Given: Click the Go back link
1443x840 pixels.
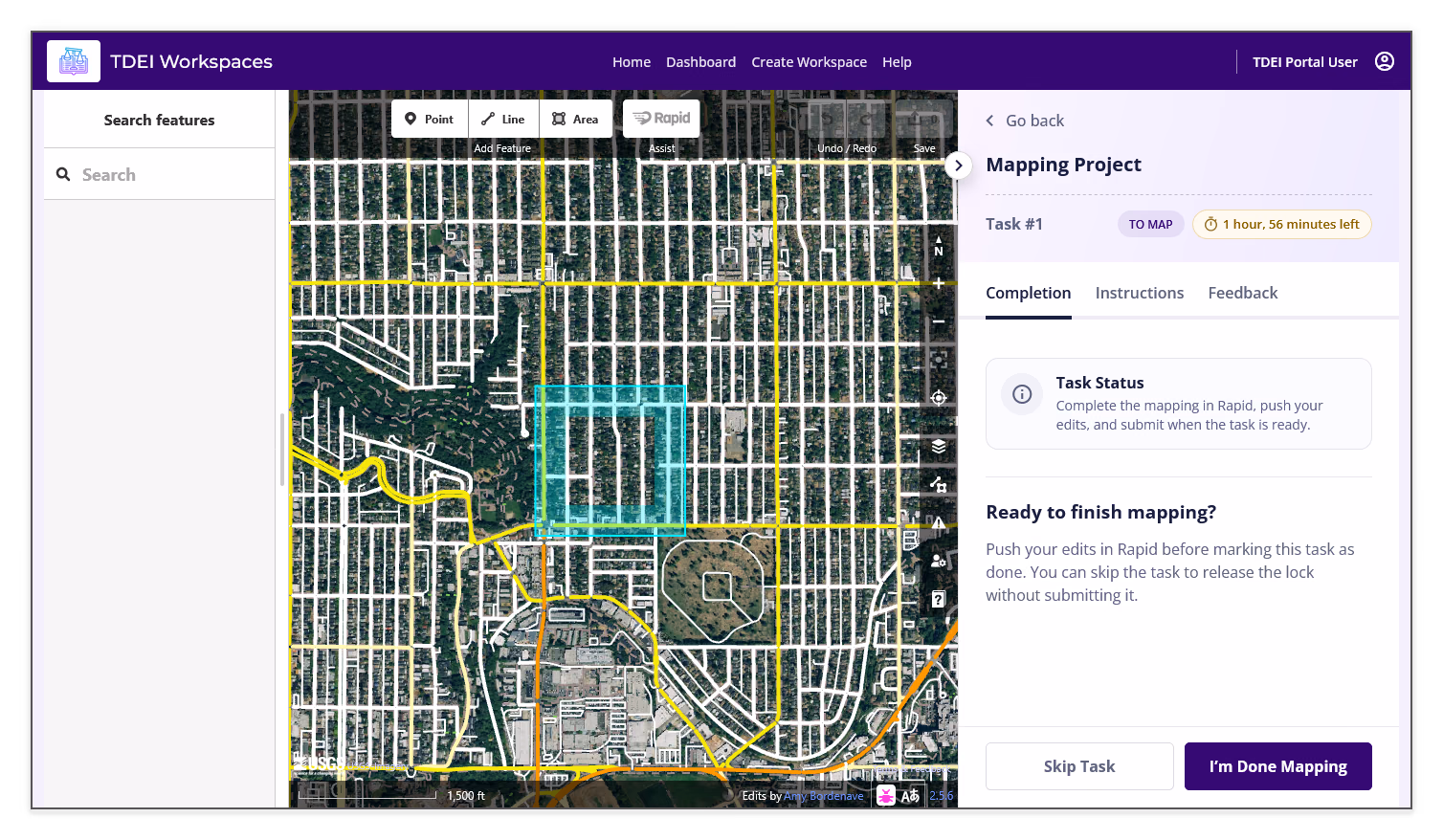Looking at the screenshot, I should click(x=1025, y=121).
